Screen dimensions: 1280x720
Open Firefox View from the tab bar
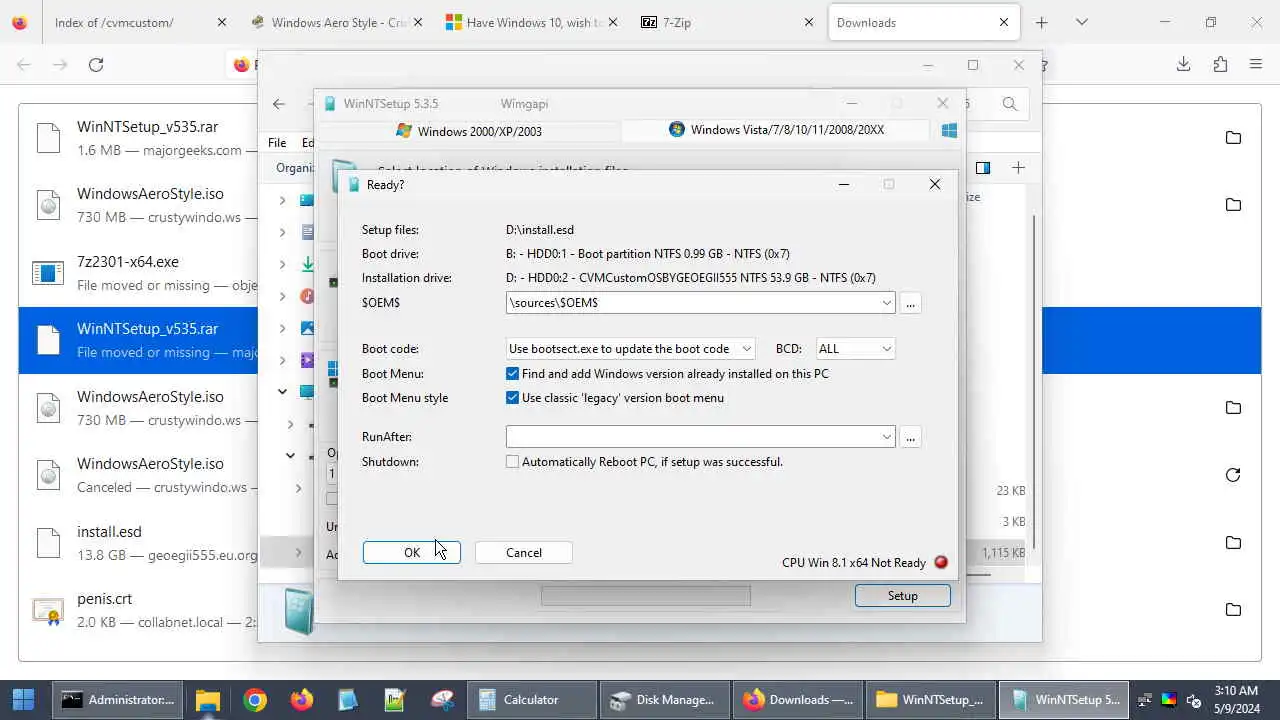click(19, 22)
